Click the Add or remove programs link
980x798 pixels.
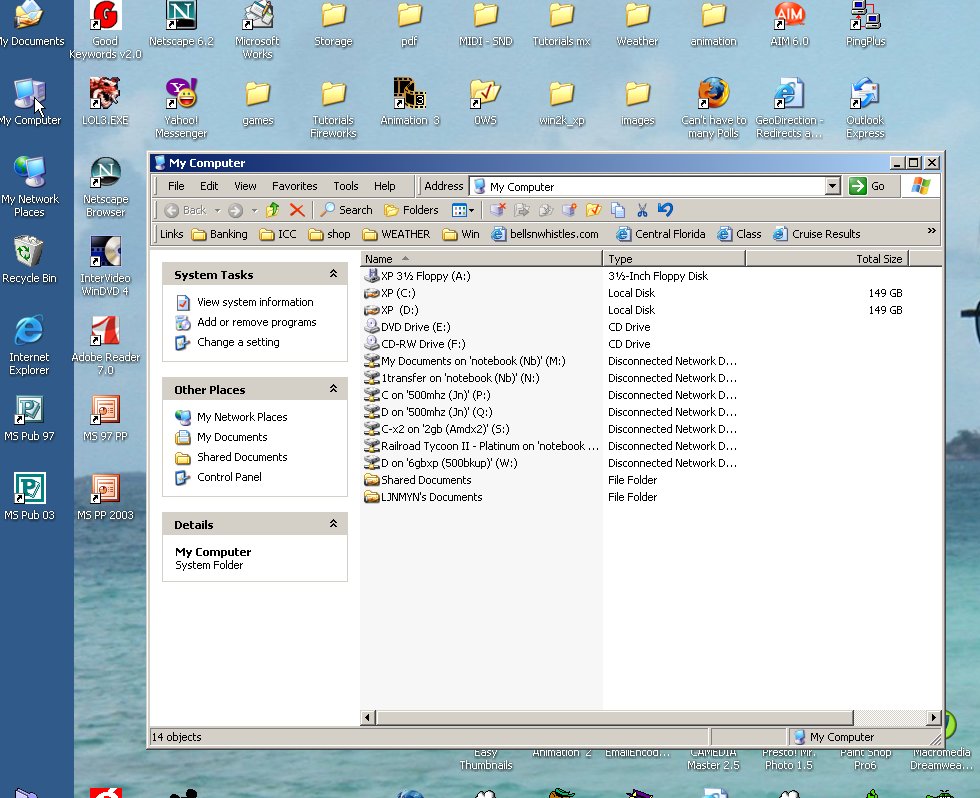(256, 322)
